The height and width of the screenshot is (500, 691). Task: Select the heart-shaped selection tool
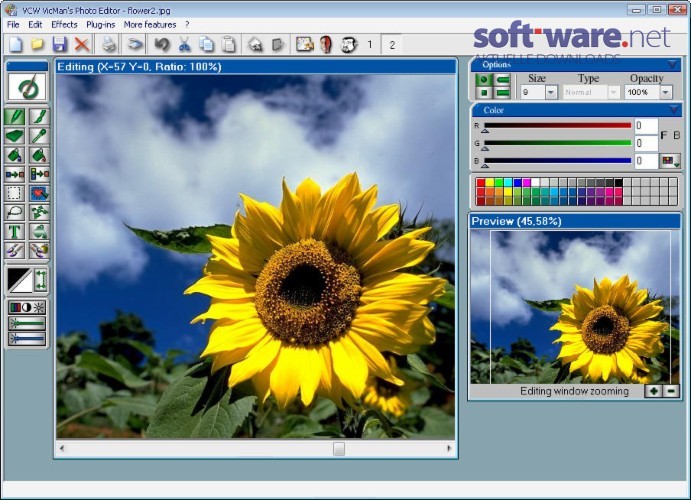(x=39, y=193)
